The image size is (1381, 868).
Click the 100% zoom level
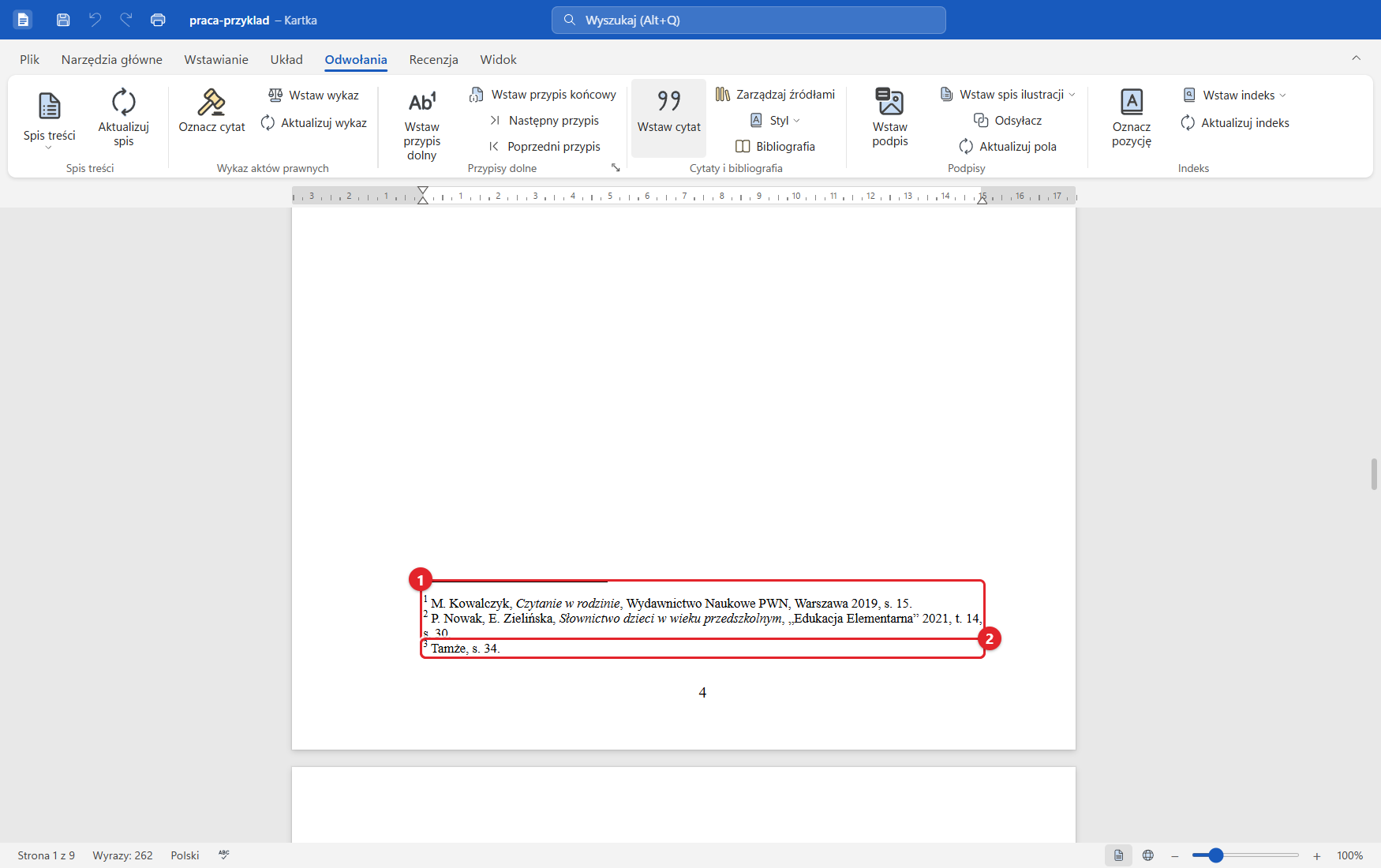point(1349,855)
